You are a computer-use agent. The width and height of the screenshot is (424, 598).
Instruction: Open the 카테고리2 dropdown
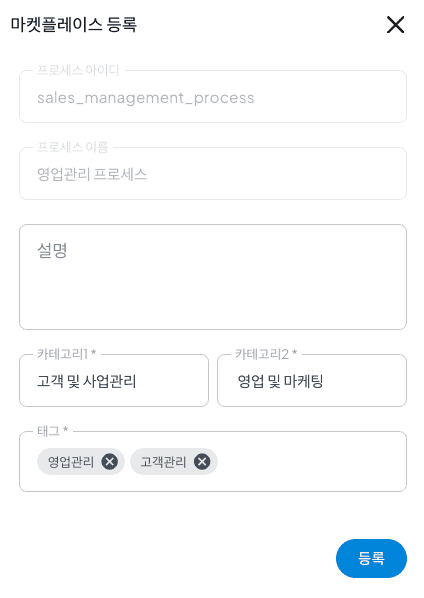(312, 380)
